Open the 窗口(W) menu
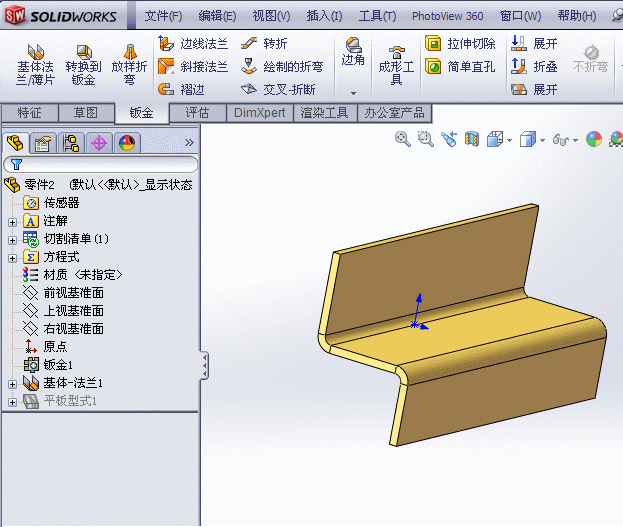This screenshot has width=623, height=527. tap(520, 16)
